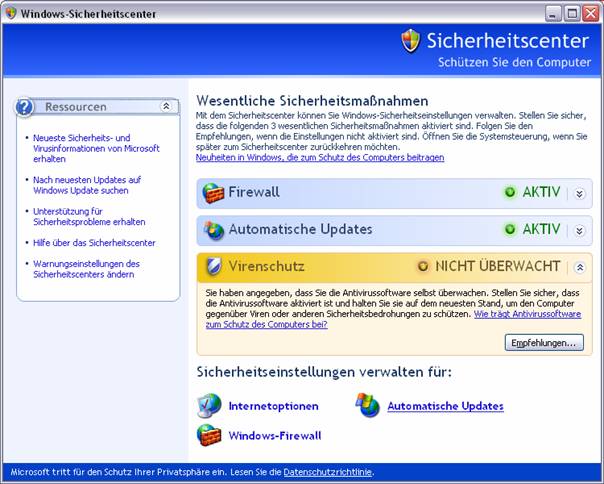
Task: Open Neuheiten in Windows link
Action: tap(320, 158)
